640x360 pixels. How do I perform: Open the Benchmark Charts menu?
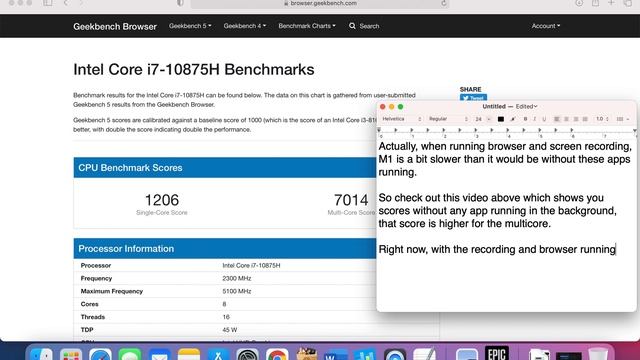307,26
